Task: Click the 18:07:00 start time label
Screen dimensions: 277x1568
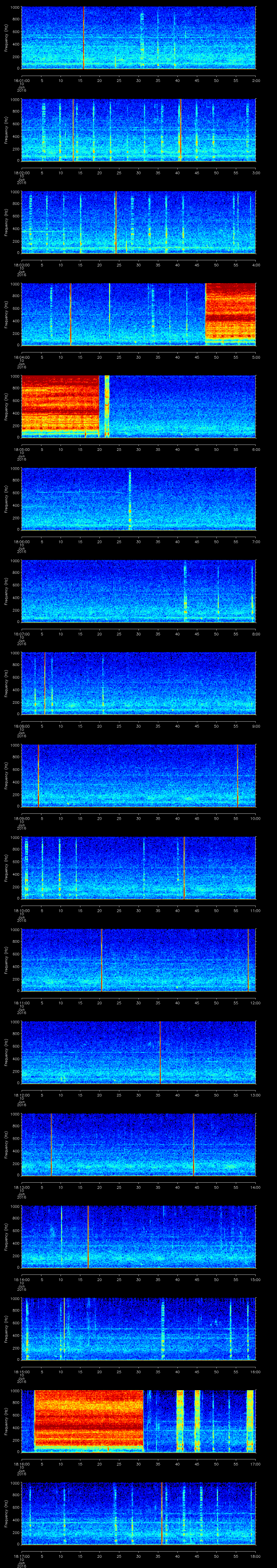Action: click(21, 634)
